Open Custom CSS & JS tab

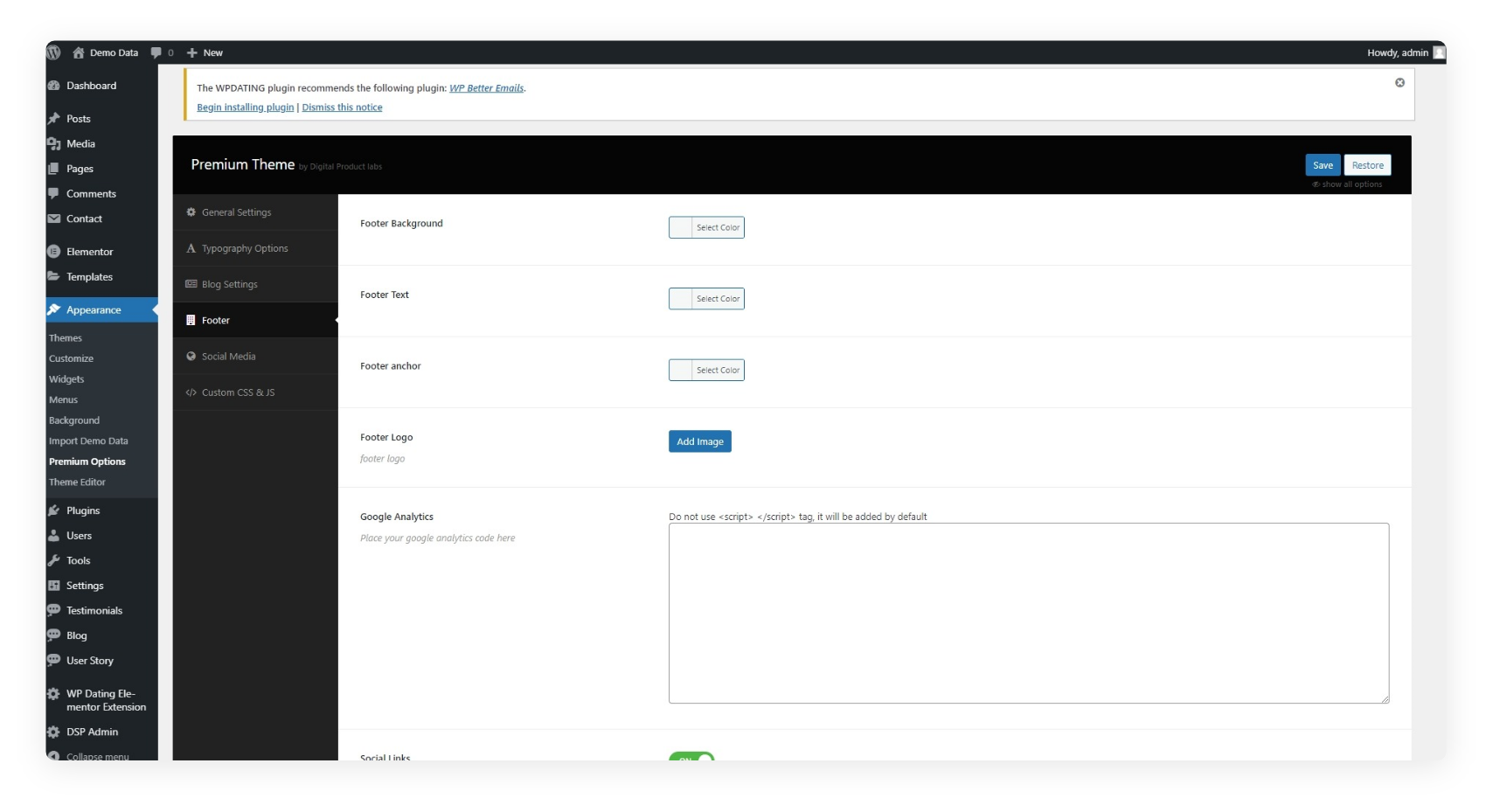pos(255,392)
